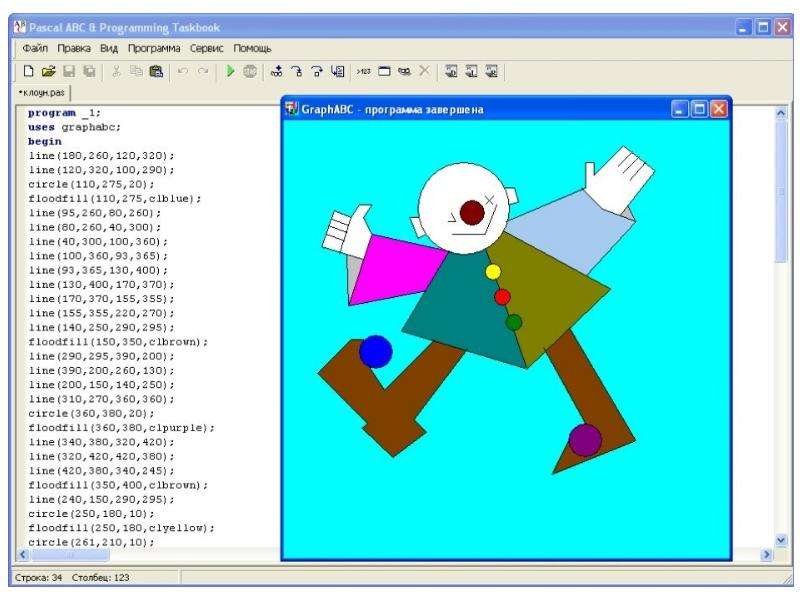Click the evaluate expression '>123' icon

[363, 71]
